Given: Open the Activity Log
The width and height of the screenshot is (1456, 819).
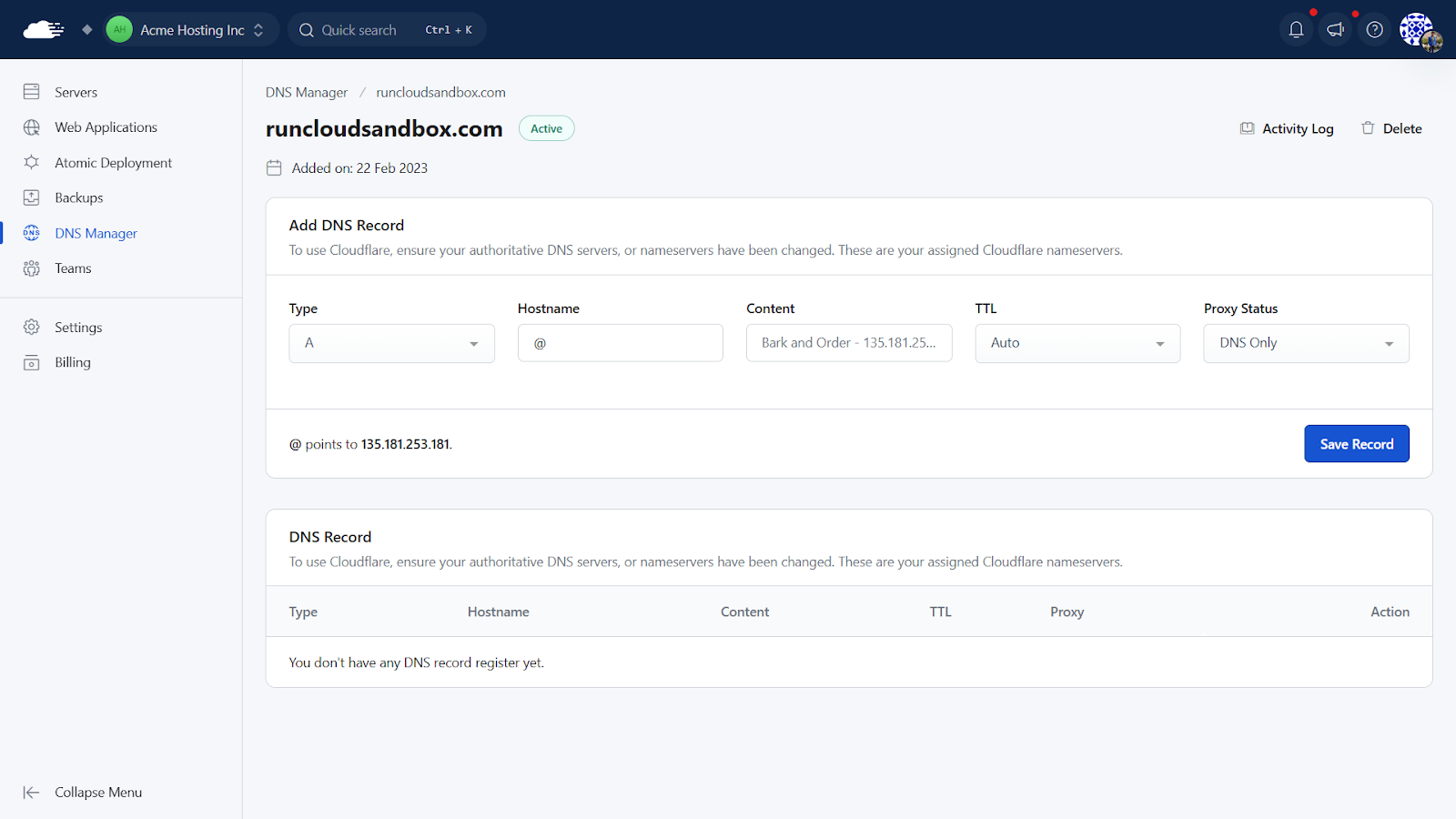Looking at the screenshot, I should (x=1287, y=128).
